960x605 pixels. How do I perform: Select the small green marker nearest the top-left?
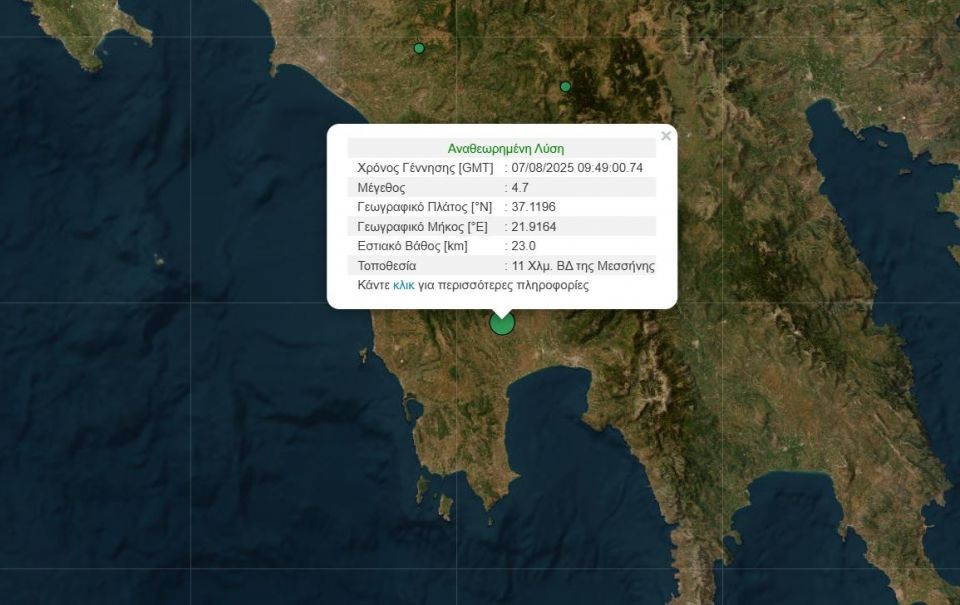click(x=419, y=48)
